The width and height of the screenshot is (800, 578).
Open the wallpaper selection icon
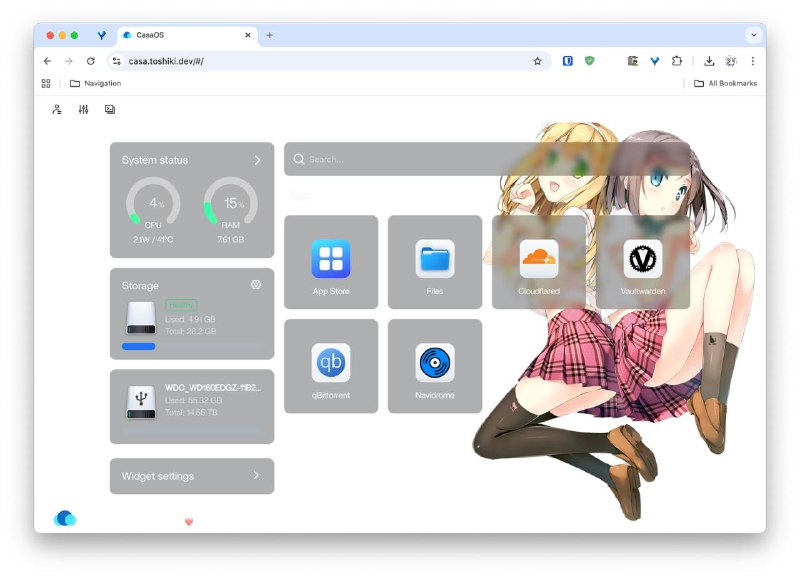click(109, 110)
